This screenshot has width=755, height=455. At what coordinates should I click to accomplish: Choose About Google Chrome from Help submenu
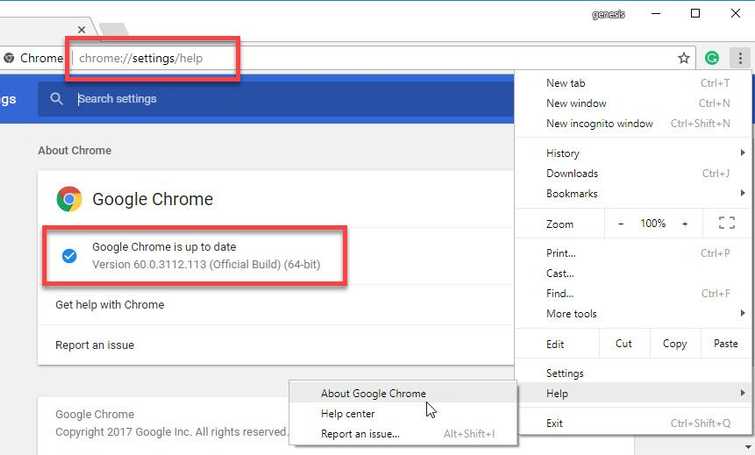pyautogui.click(x=373, y=394)
